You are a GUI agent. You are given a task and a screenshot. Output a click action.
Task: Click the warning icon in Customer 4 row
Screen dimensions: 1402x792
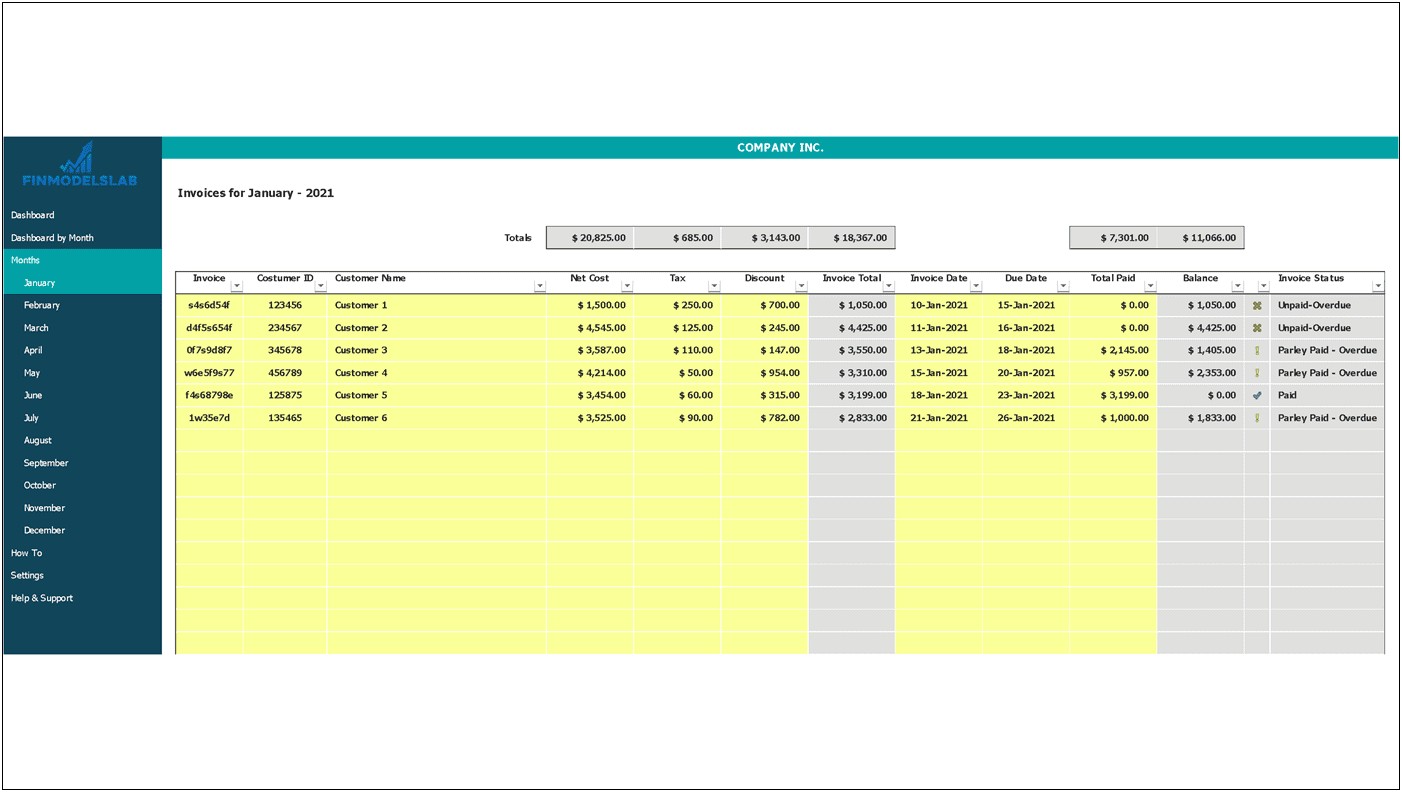tap(1257, 373)
